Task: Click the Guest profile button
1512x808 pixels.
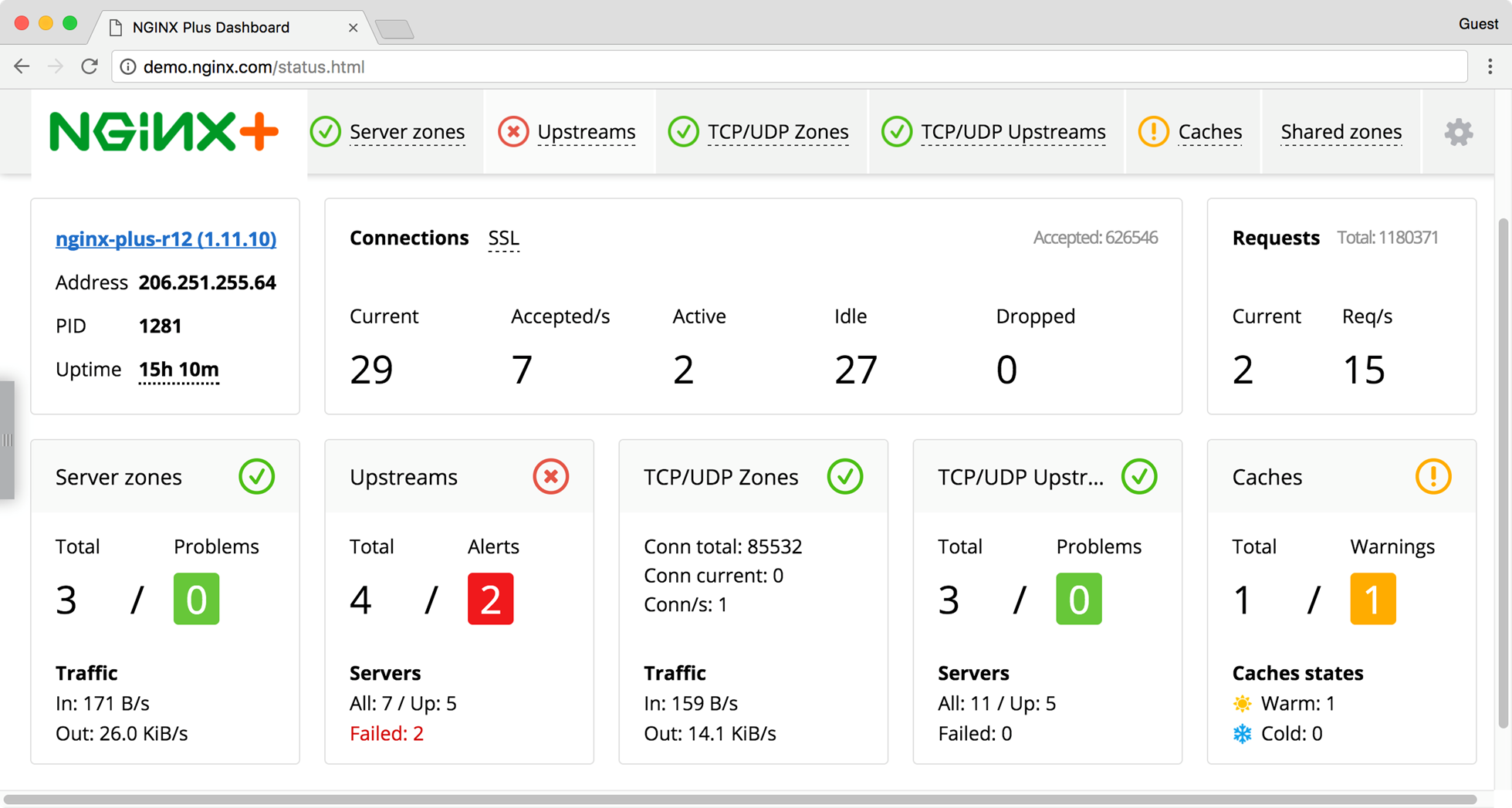Action: click(1478, 24)
